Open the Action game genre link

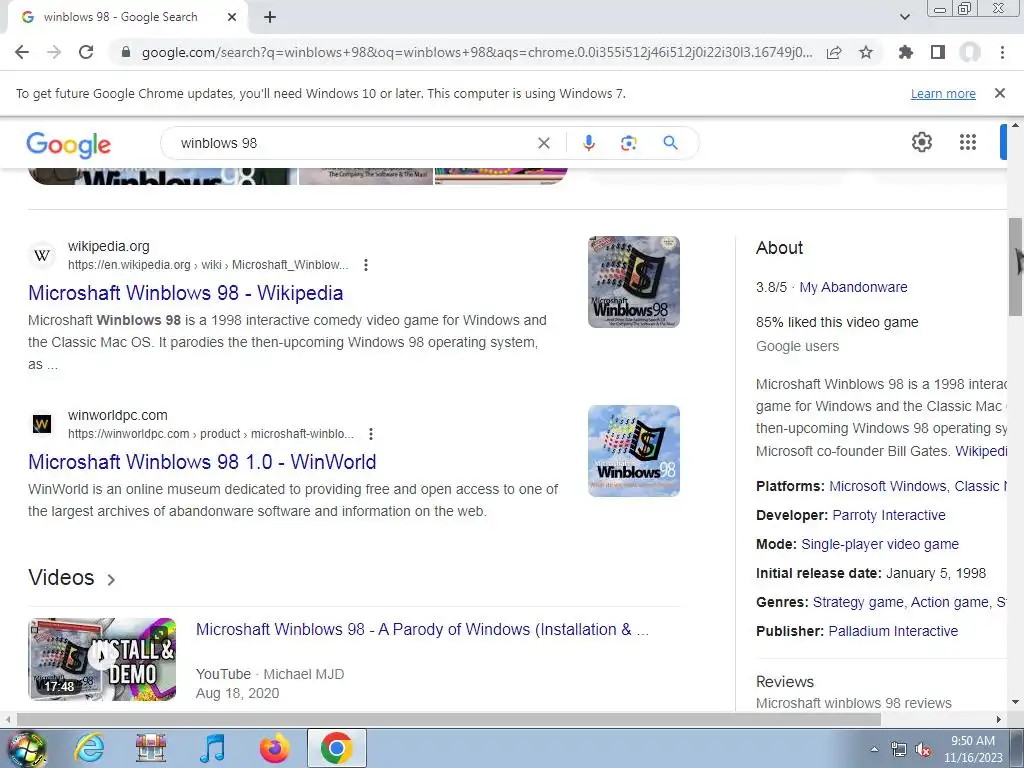(950, 602)
